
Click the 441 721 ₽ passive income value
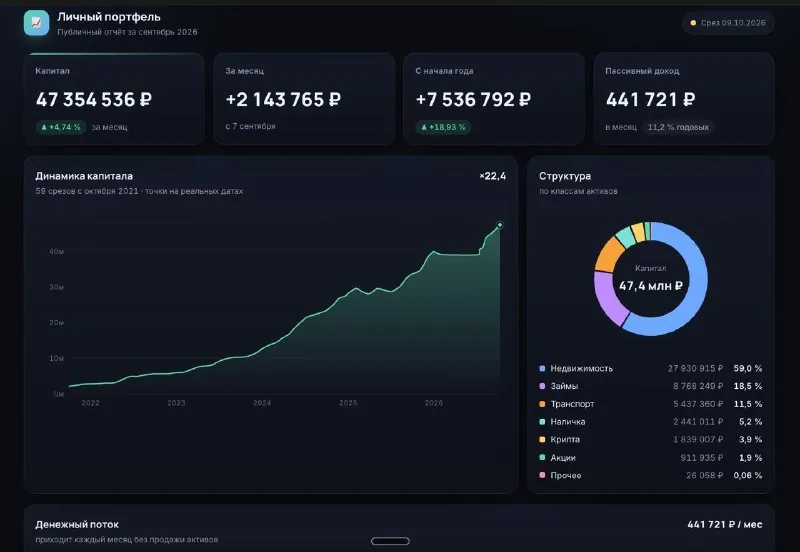coord(650,99)
